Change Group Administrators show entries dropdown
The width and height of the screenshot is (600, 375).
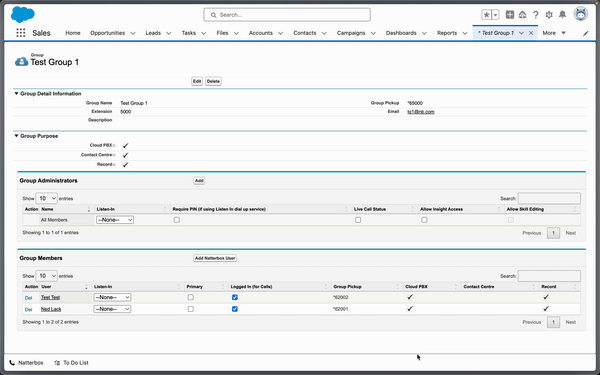pos(46,198)
